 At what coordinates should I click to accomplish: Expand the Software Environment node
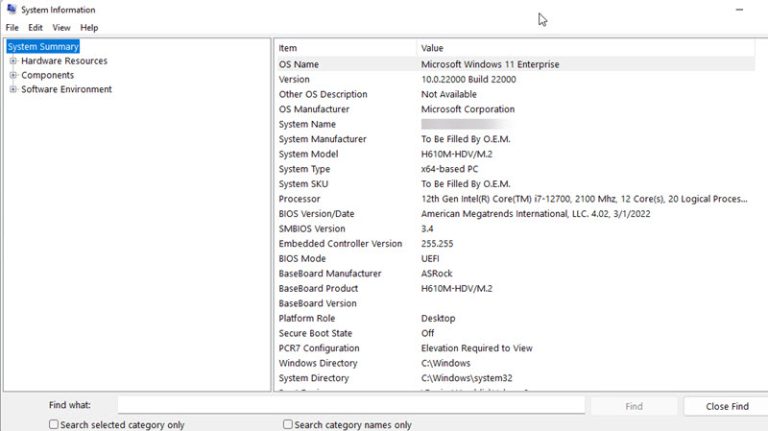coord(13,89)
